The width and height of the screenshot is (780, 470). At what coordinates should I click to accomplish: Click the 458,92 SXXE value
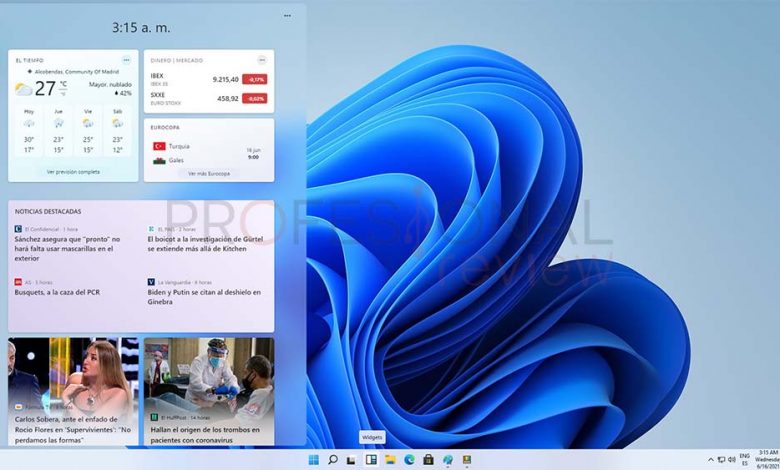228,98
